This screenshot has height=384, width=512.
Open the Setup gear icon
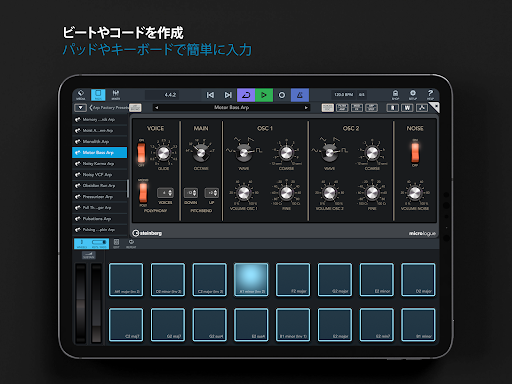coord(413,95)
